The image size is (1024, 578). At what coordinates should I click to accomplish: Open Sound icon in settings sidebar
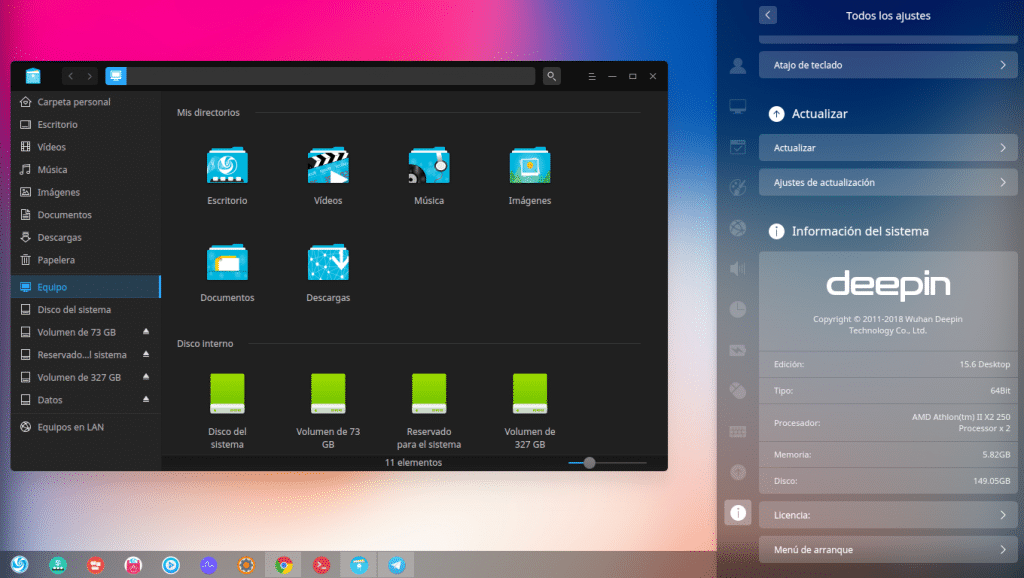pyautogui.click(x=738, y=268)
